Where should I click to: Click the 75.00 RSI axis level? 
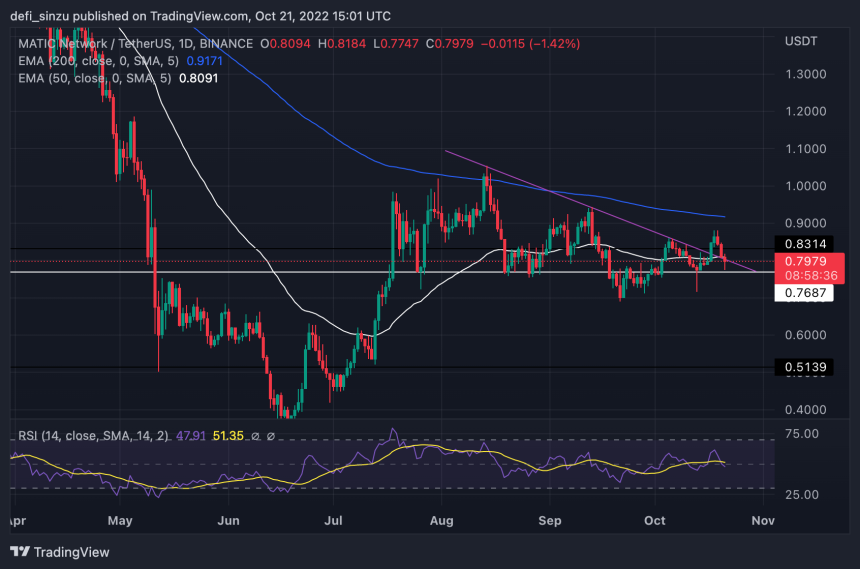click(802, 435)
